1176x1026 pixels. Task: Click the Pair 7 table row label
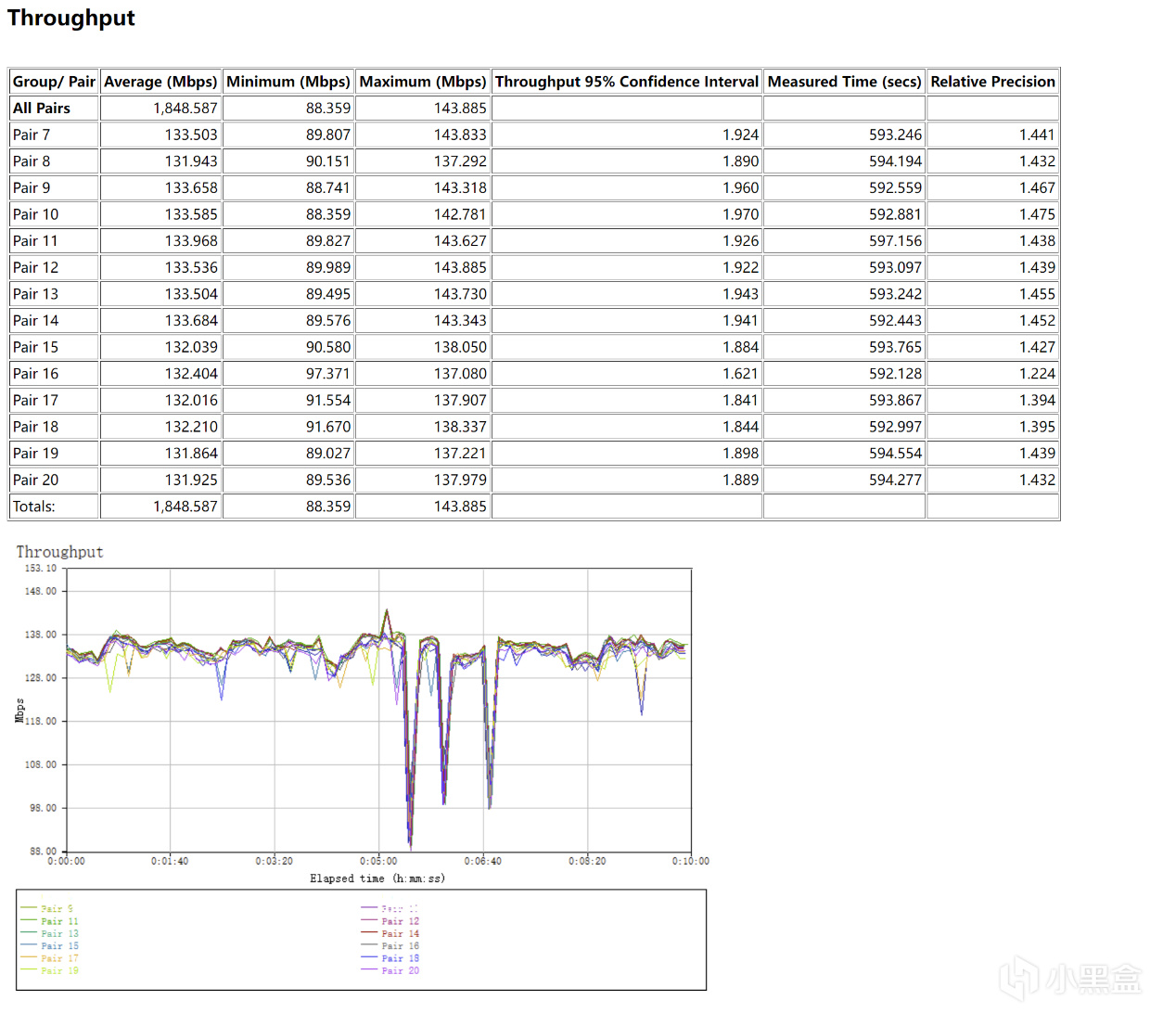point(32,135)
